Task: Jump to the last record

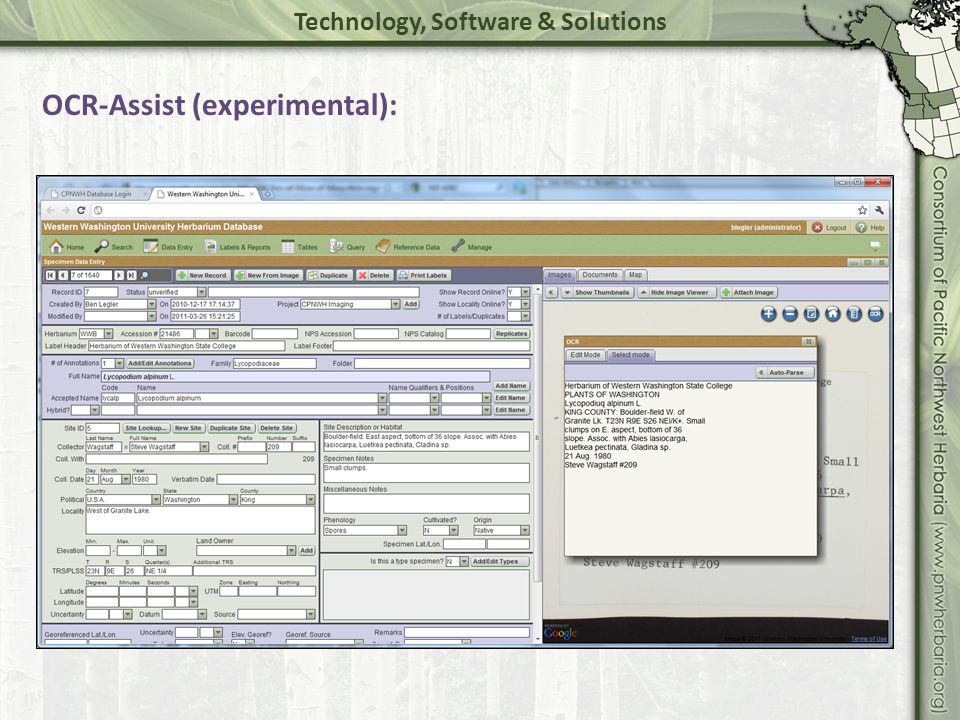Action: pyautogui.click(x=131, y=276)
